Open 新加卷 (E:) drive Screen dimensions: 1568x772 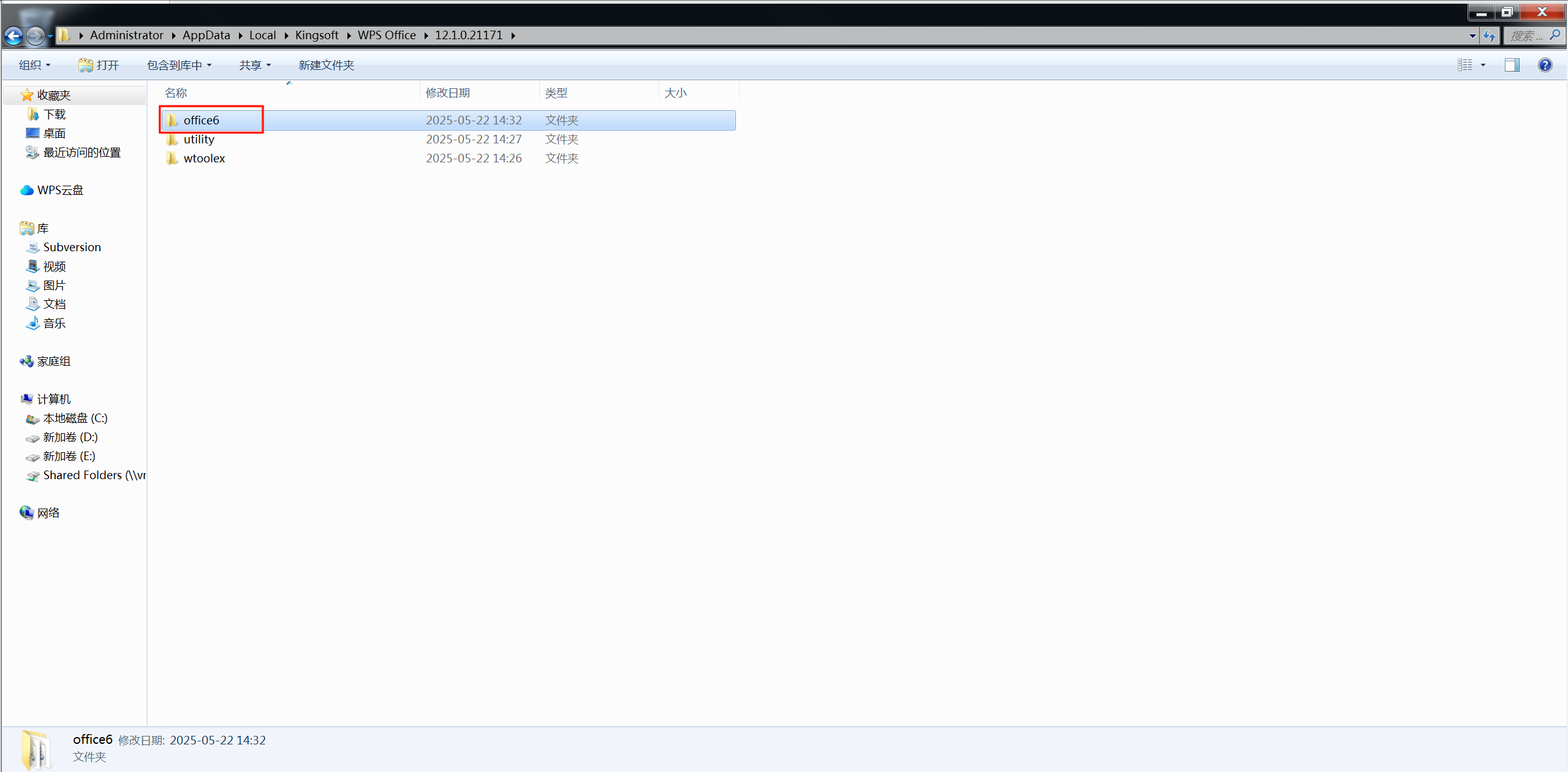tap(69, 456)
